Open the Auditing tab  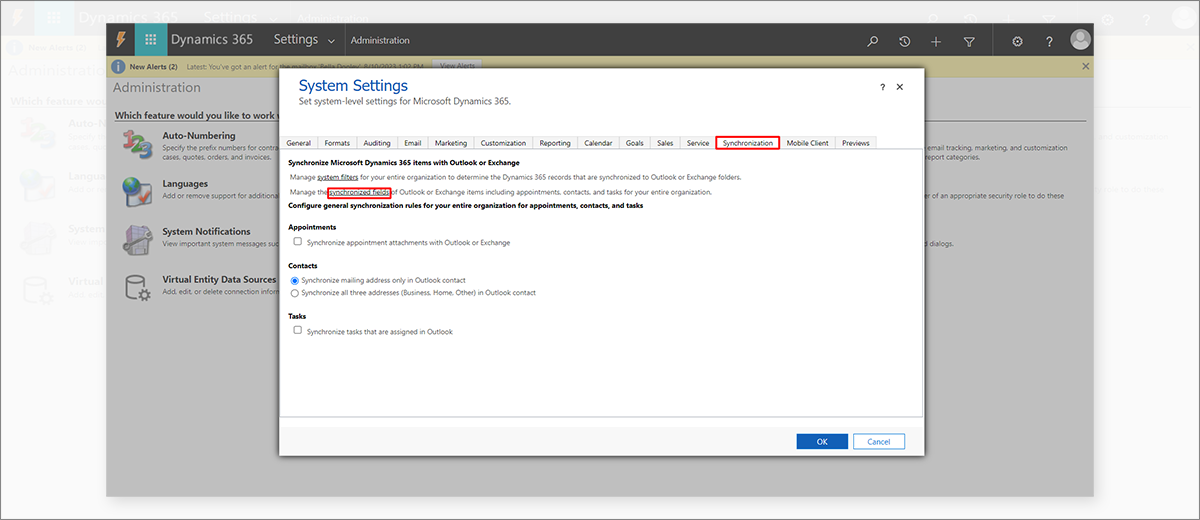pyautogui.click(x=377, y=143)
